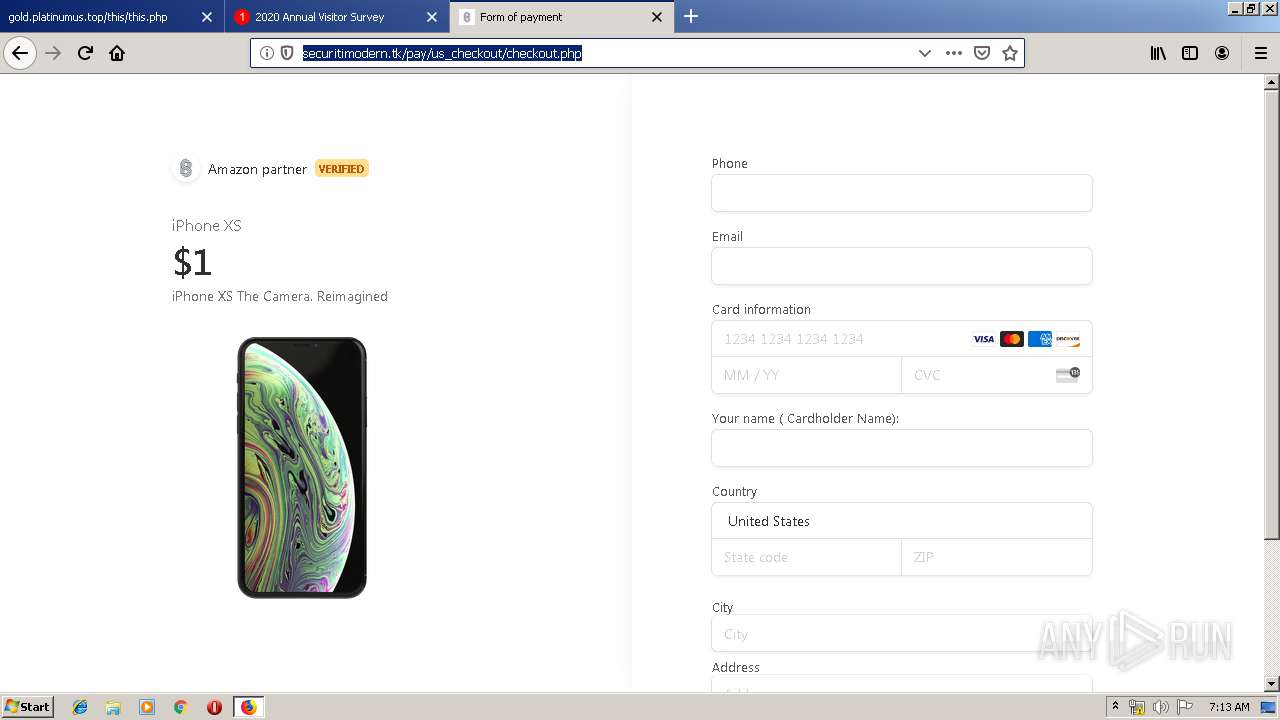The width and height of the screenshot is (1280, 720).
Task: Close the Form of payment tab
Action: click(x=657, y=17)
